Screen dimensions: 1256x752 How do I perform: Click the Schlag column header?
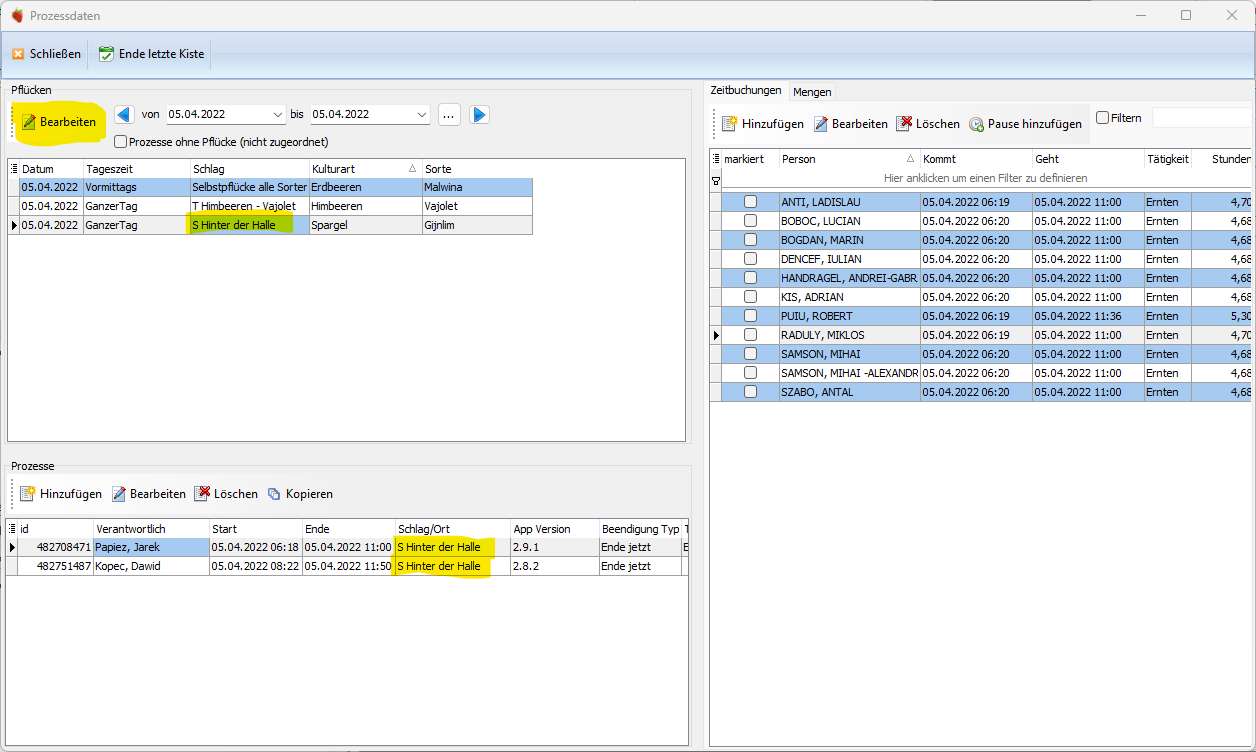point(249,169)
